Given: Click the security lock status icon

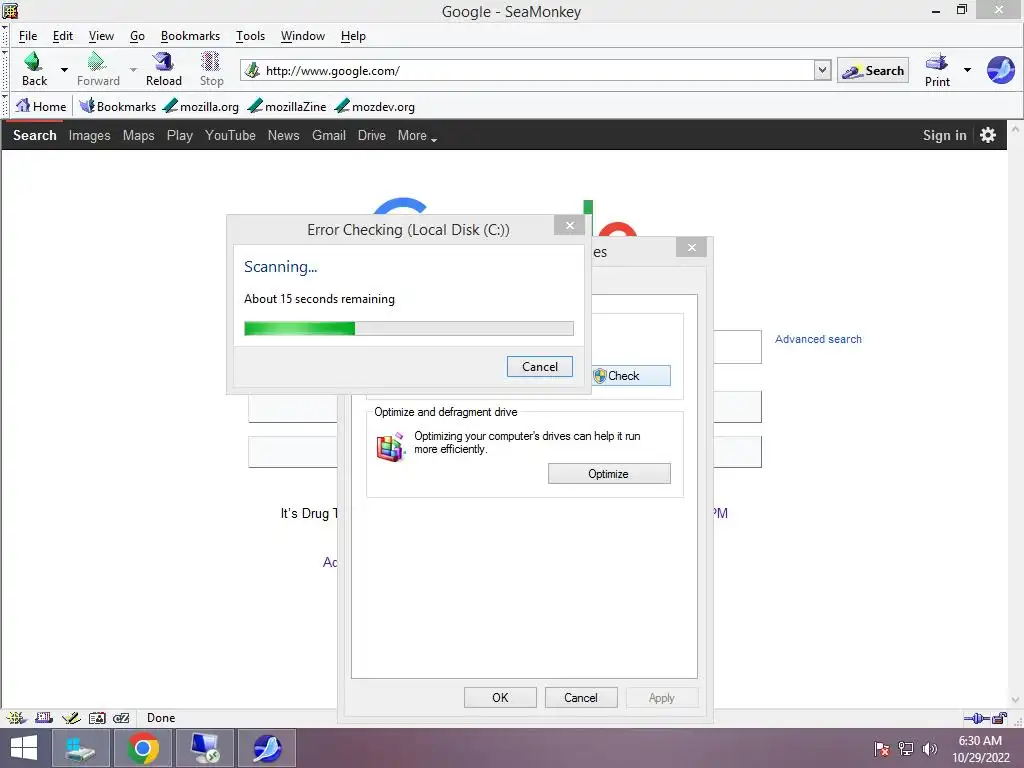Looking at the screenshot, I should 1000,718.
